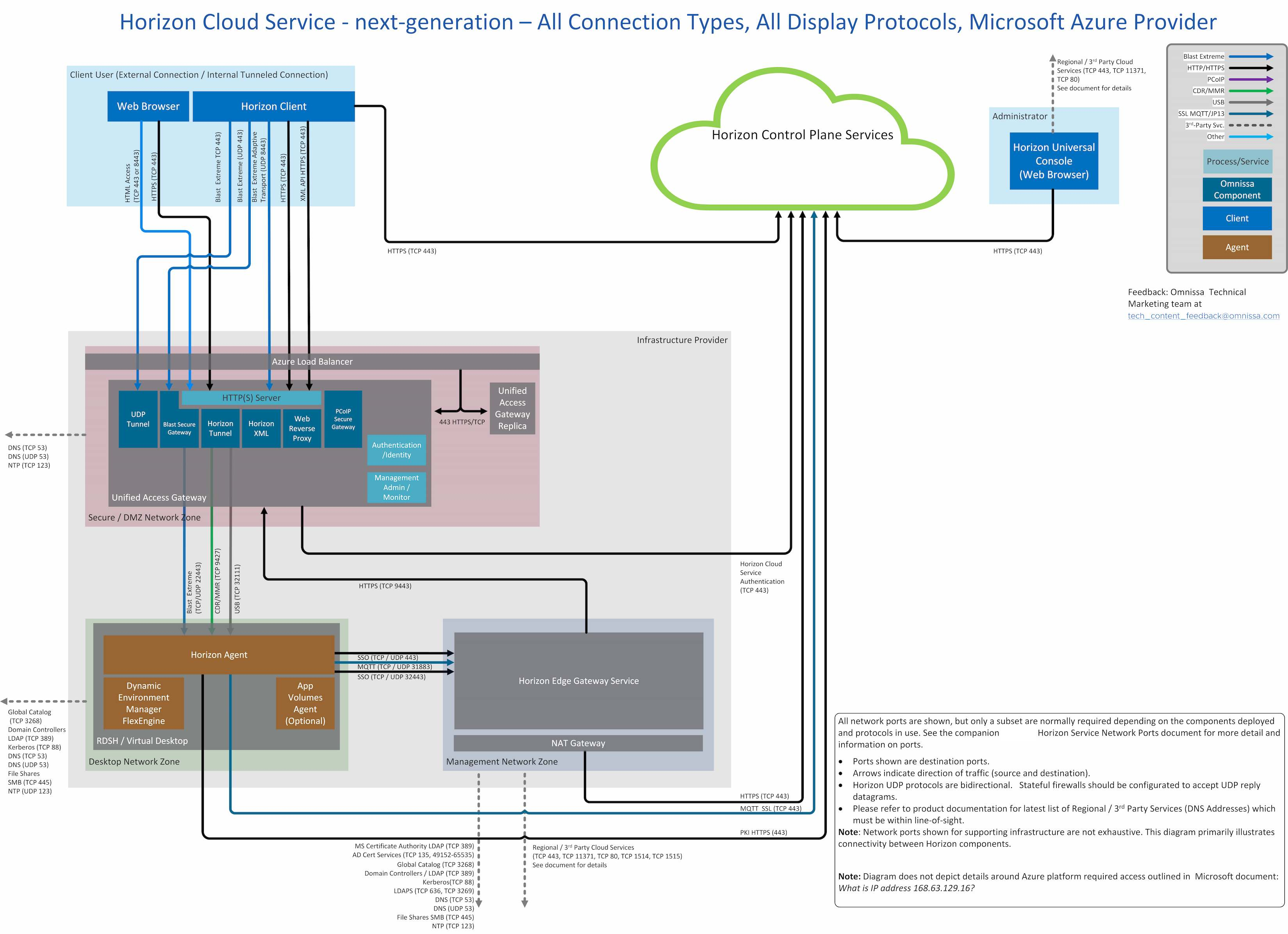Image resolution: width=1288 pixels, height=934 pixels.
Task: Select the Web Reverse Proxy block
Action: (302, 429)
